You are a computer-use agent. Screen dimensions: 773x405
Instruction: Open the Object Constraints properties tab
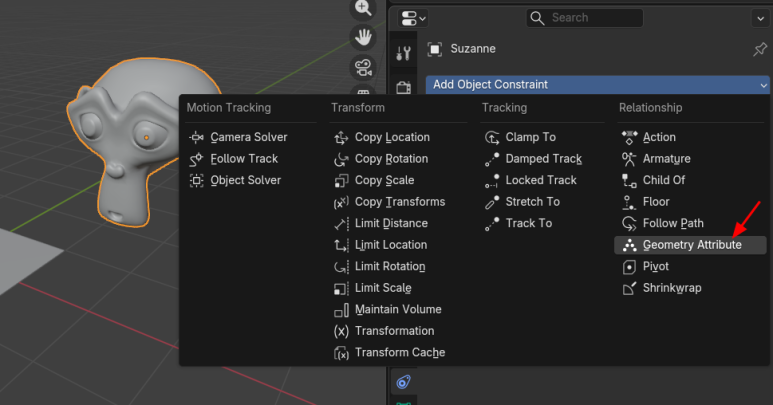[x=403, y=382]
